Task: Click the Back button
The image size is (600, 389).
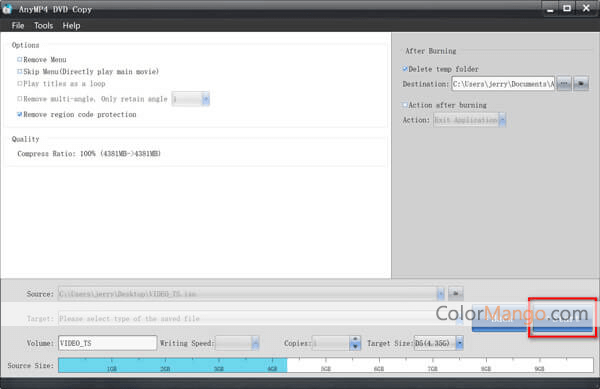Action: 499,318
